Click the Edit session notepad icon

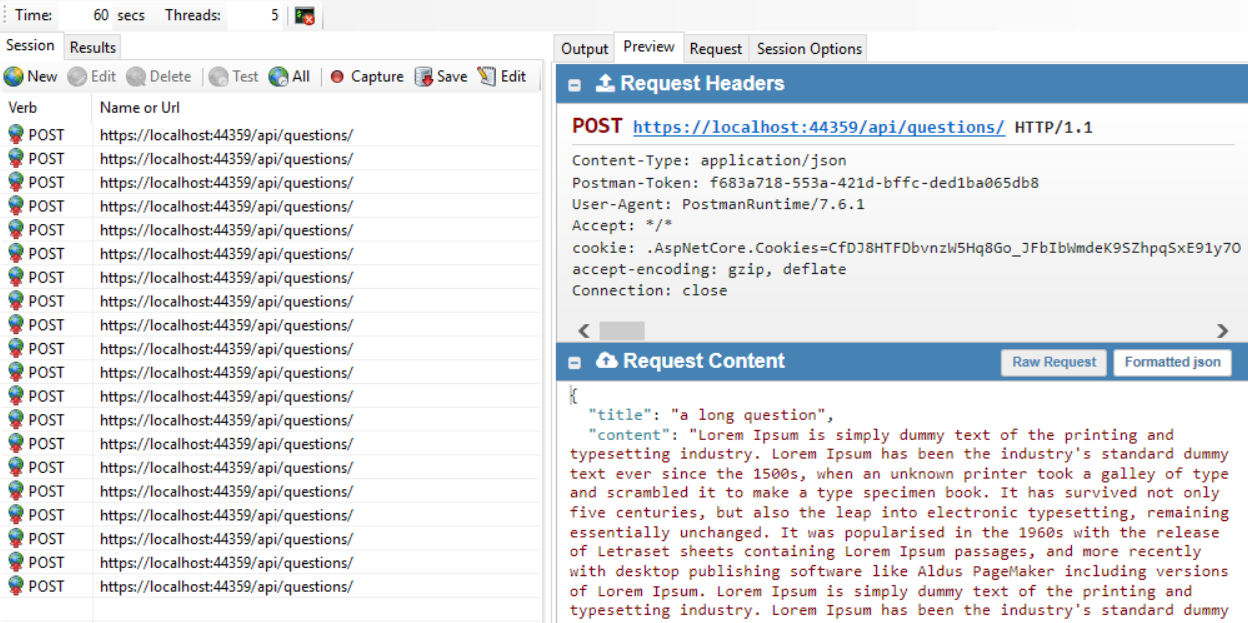487,77
